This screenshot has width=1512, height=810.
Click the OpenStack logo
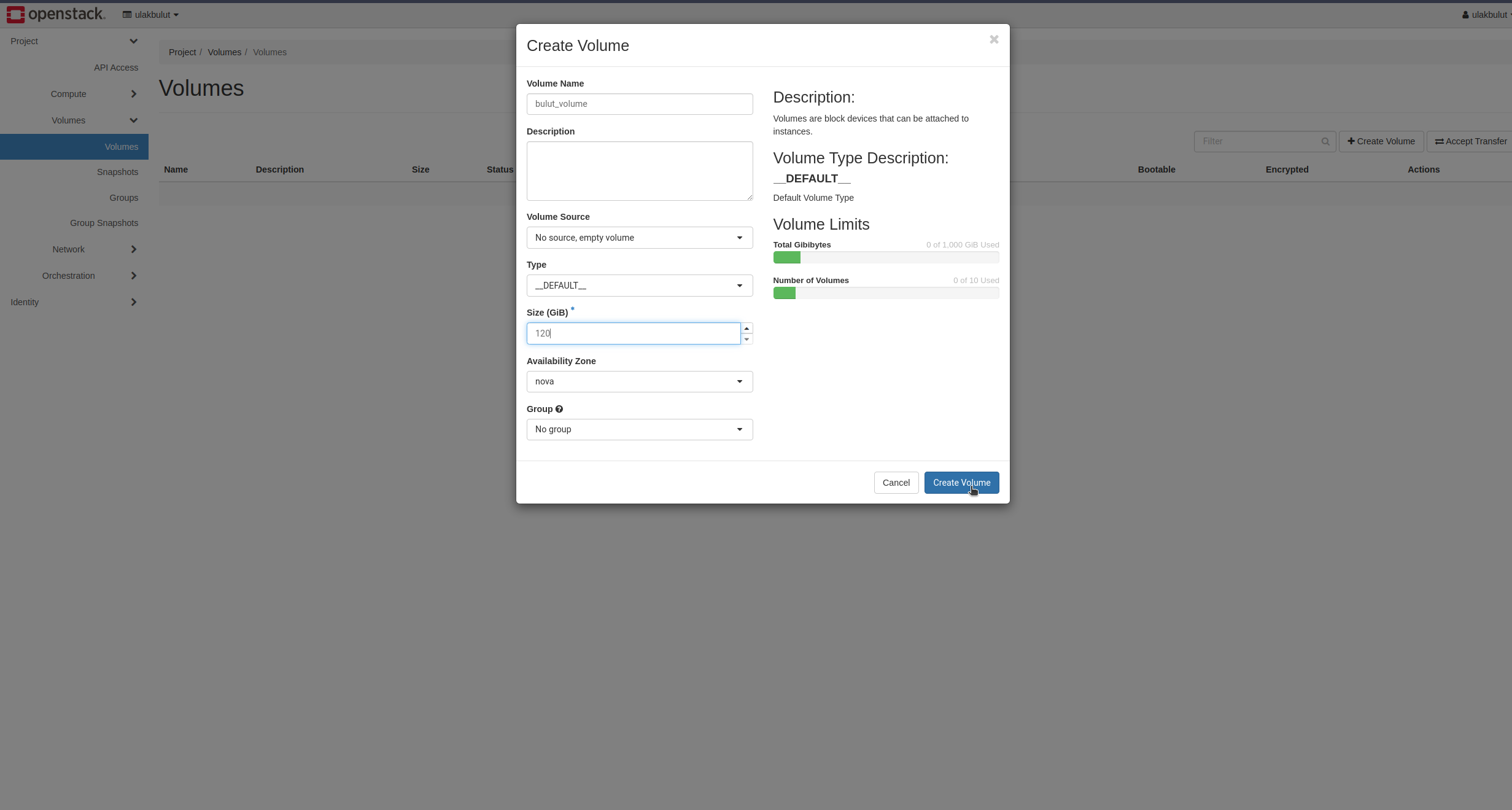[x=56, y=14]
